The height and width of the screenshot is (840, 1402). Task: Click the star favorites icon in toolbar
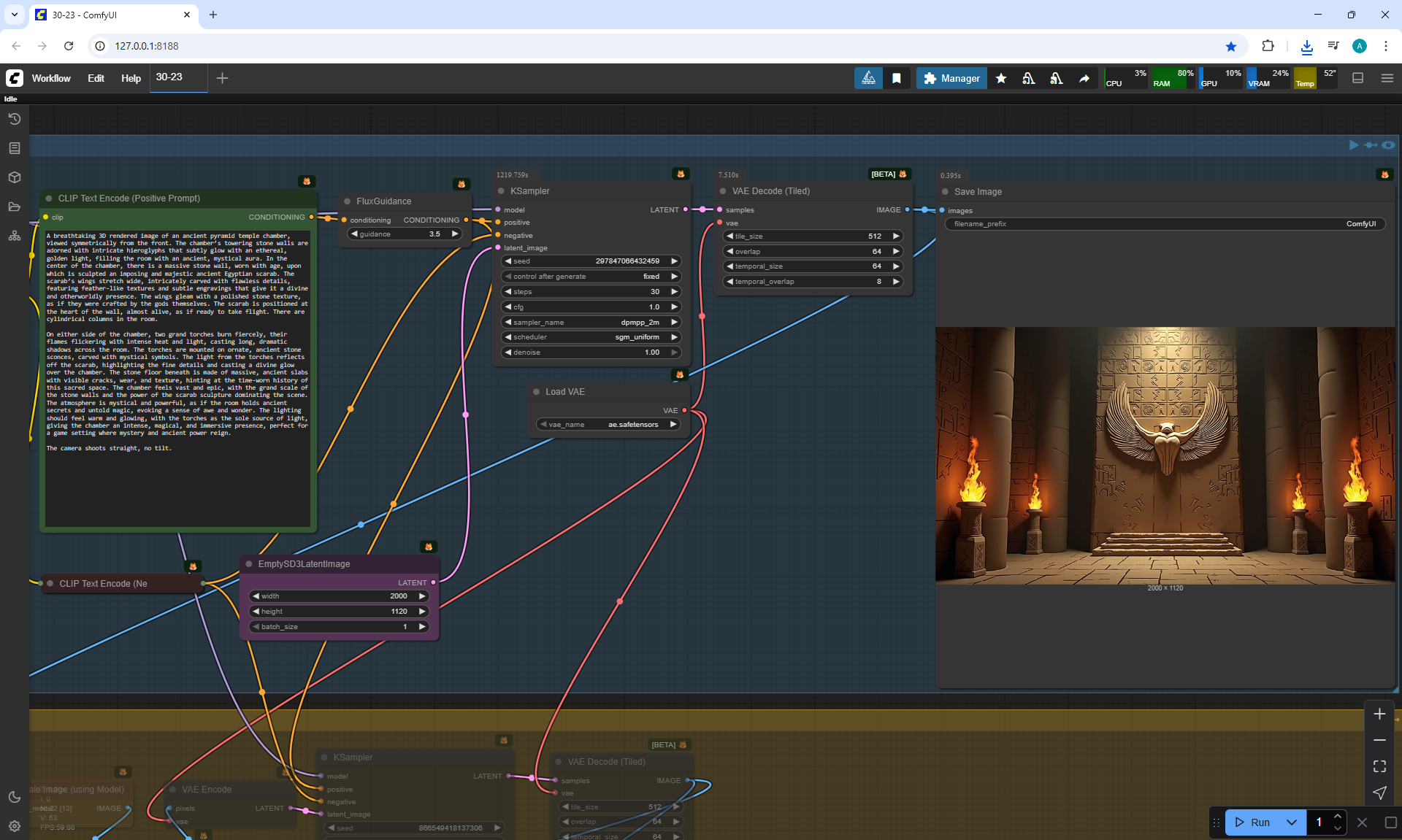1001,78
